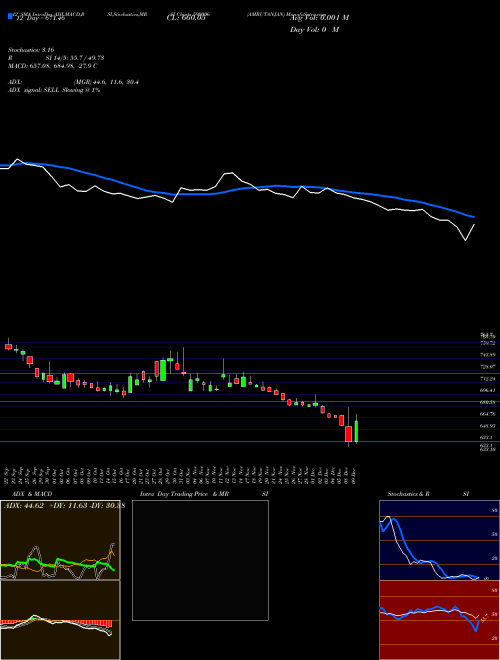Click the 'Avg Vol: 0.001 M' label
This screenshot has width=500, height=660.
click(319, 18)
